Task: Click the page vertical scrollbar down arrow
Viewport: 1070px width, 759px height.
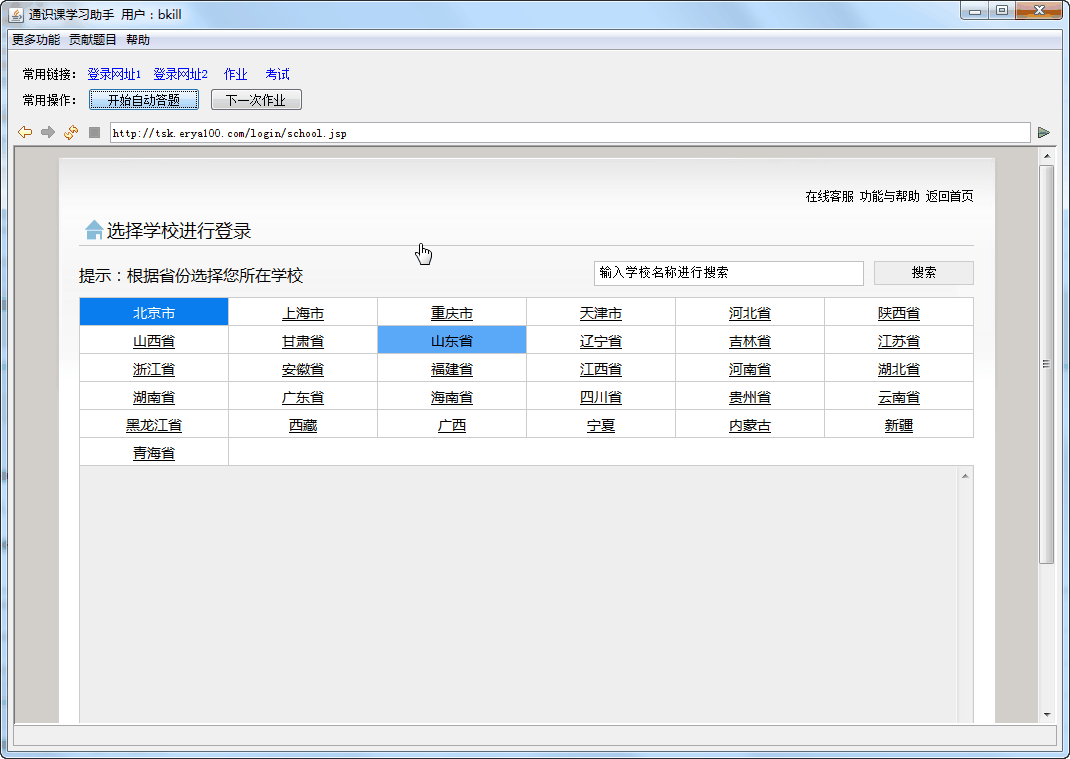Action: (1047, 715)
